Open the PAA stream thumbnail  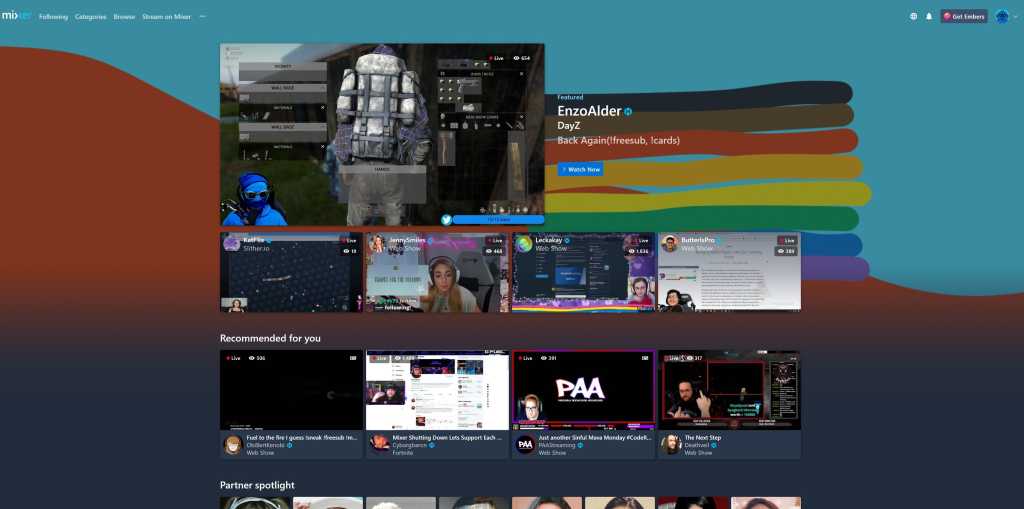coord(583,389)
